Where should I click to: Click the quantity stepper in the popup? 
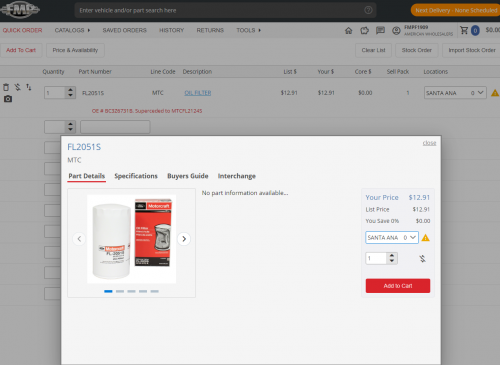click(x=392, y=258)
